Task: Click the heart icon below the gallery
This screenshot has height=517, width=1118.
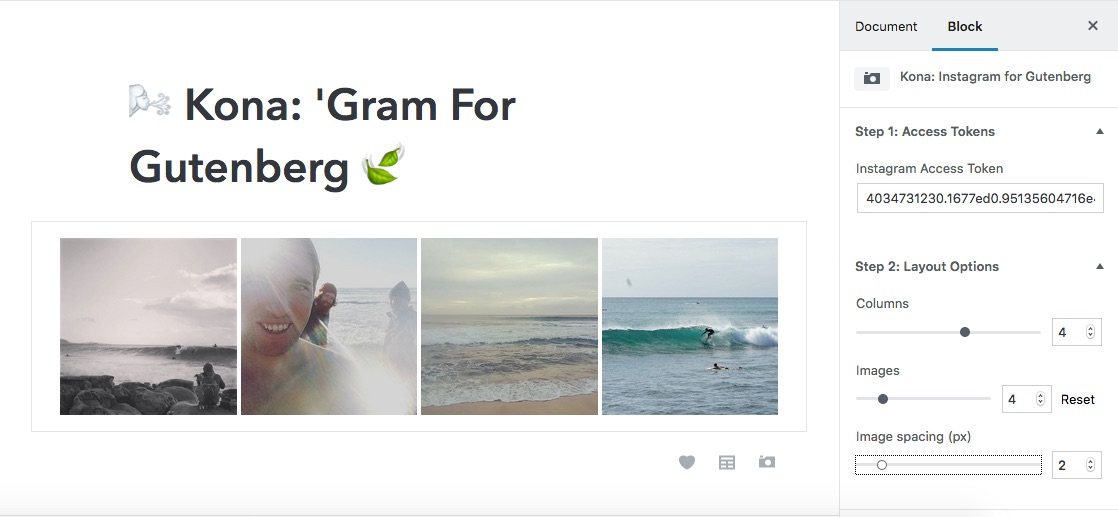Action: click(687, 462)
